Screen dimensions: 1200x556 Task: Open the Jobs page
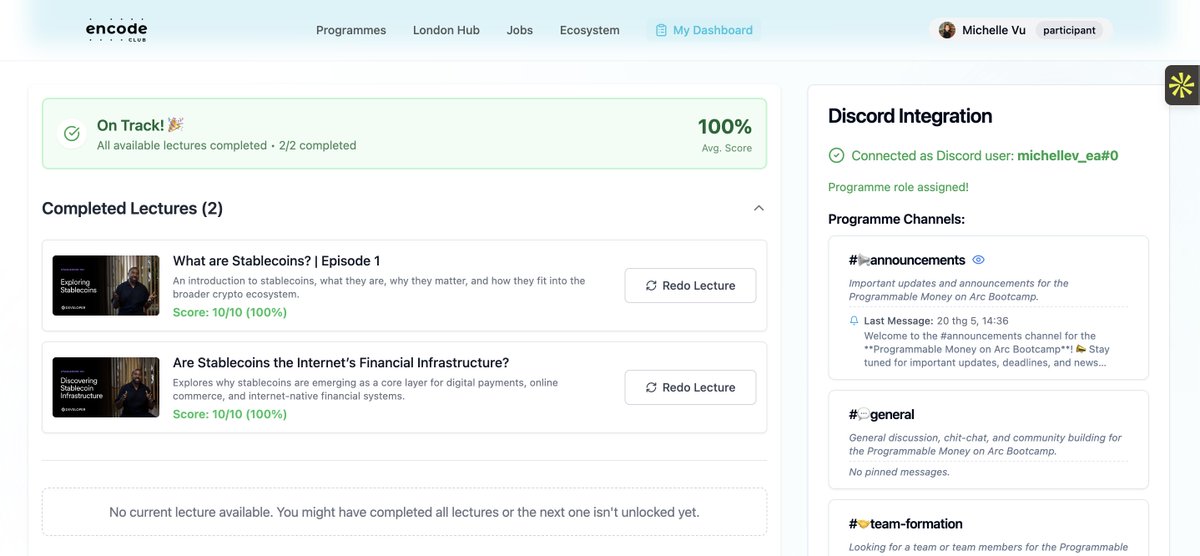point(520,30)
